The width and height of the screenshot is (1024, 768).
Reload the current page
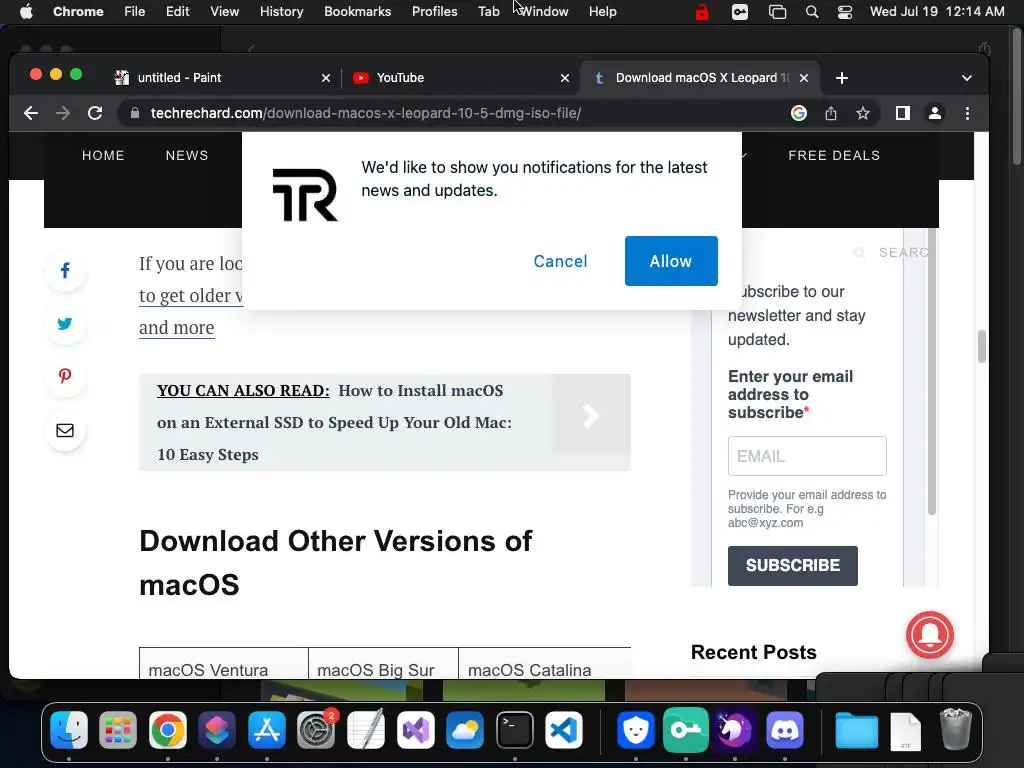pos(95,113)
